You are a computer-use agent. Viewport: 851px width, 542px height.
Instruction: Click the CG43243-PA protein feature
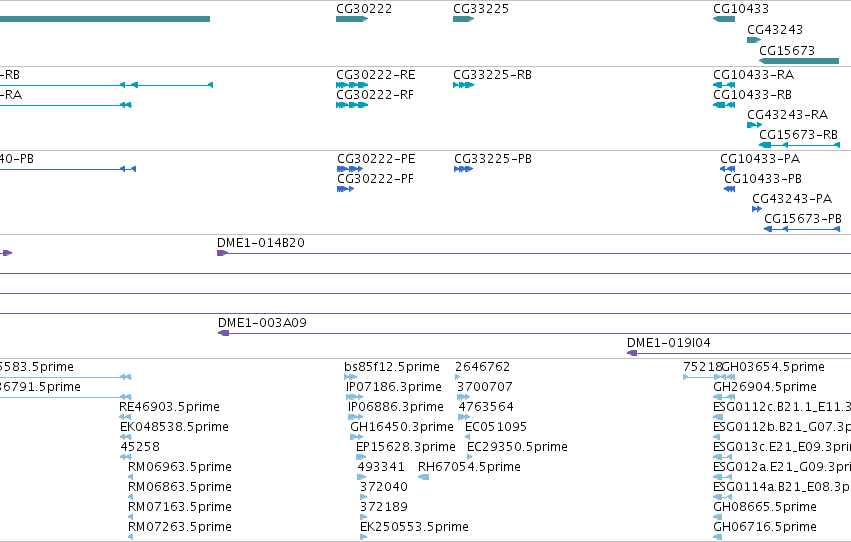click(757, 209)
